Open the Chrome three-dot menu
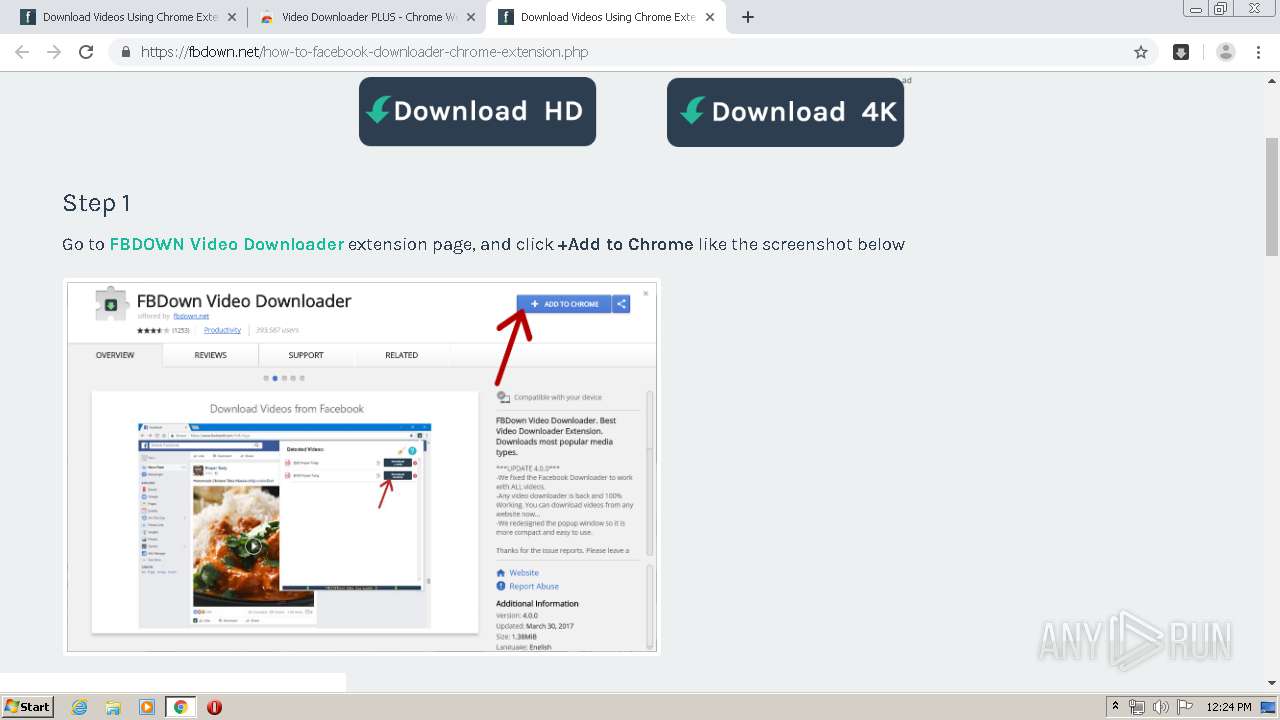The height and width of the screenshot is (720, 1280). pos(1258,52)
